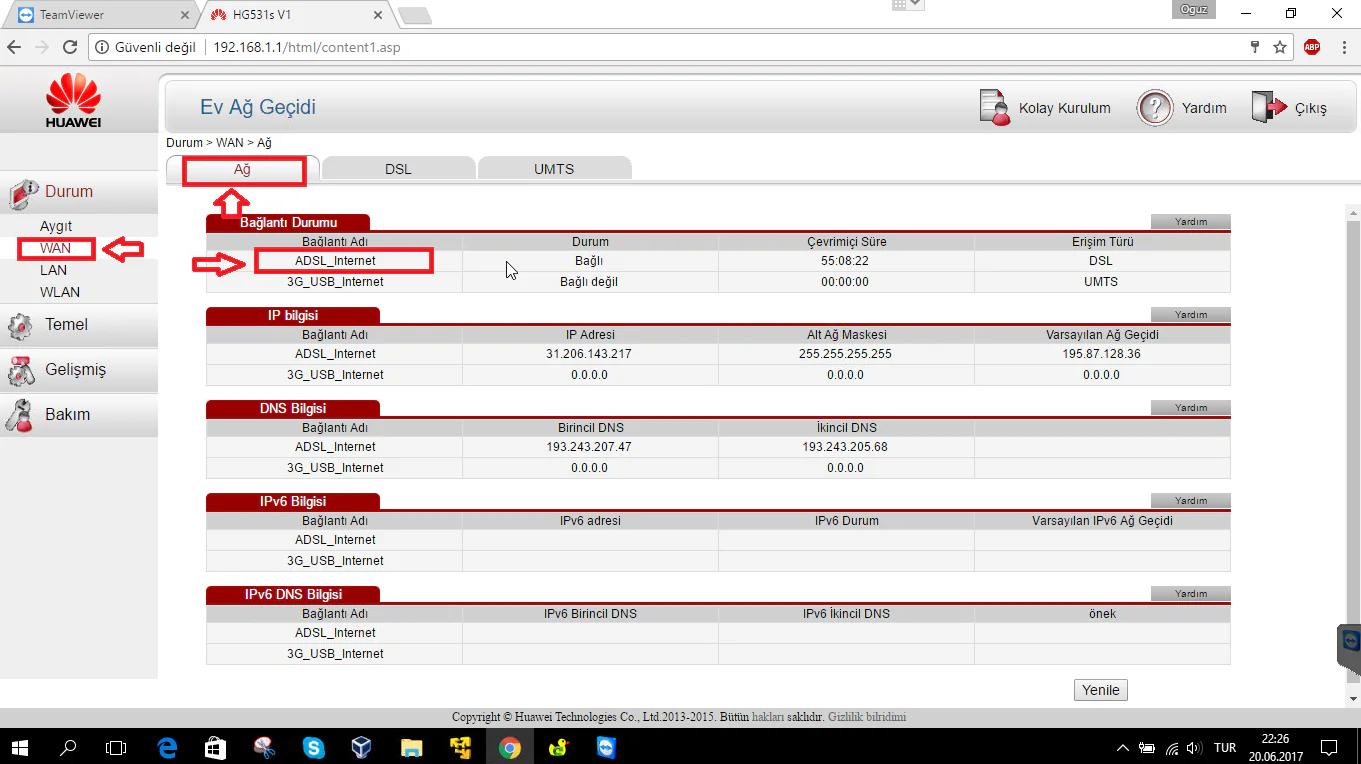Open the Windows Start menu
1361x764 pixels.
tap(20, 747)
